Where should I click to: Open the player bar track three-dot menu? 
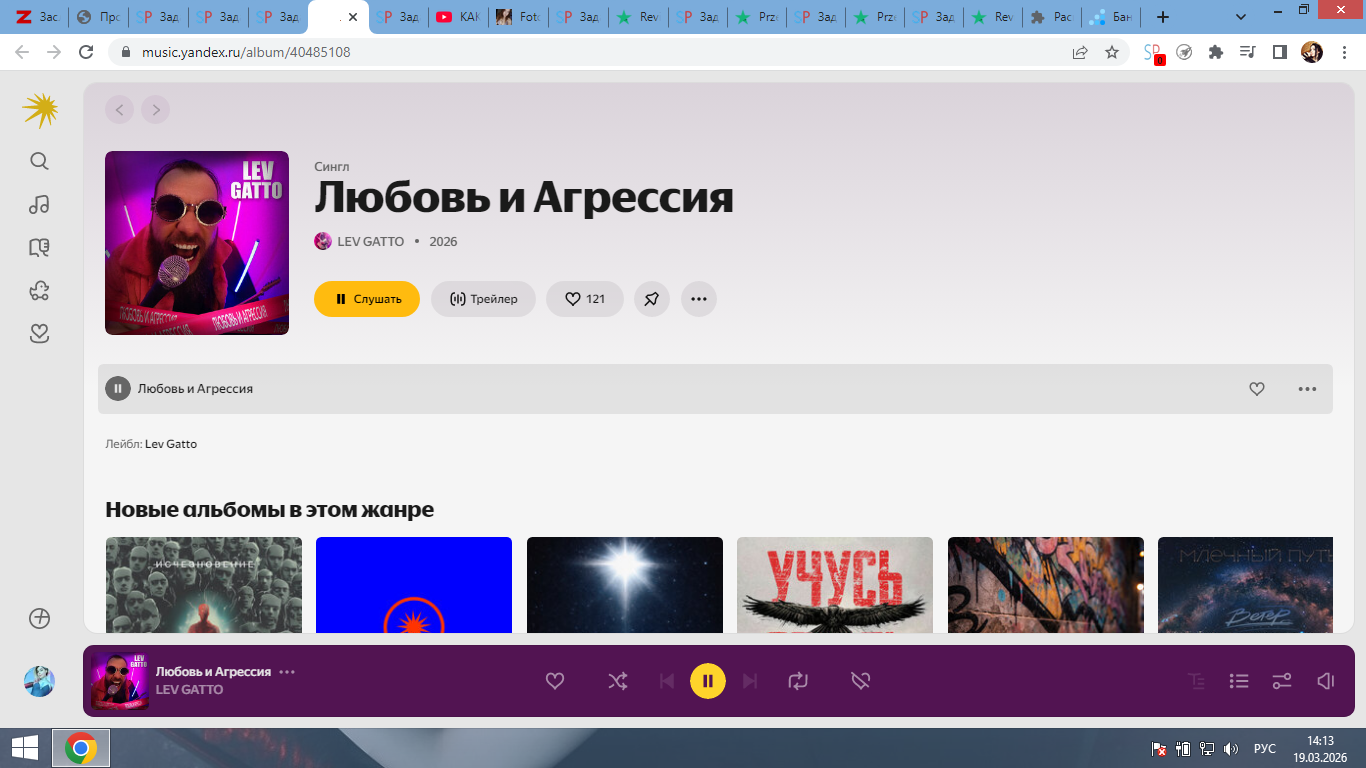point(287,672)
